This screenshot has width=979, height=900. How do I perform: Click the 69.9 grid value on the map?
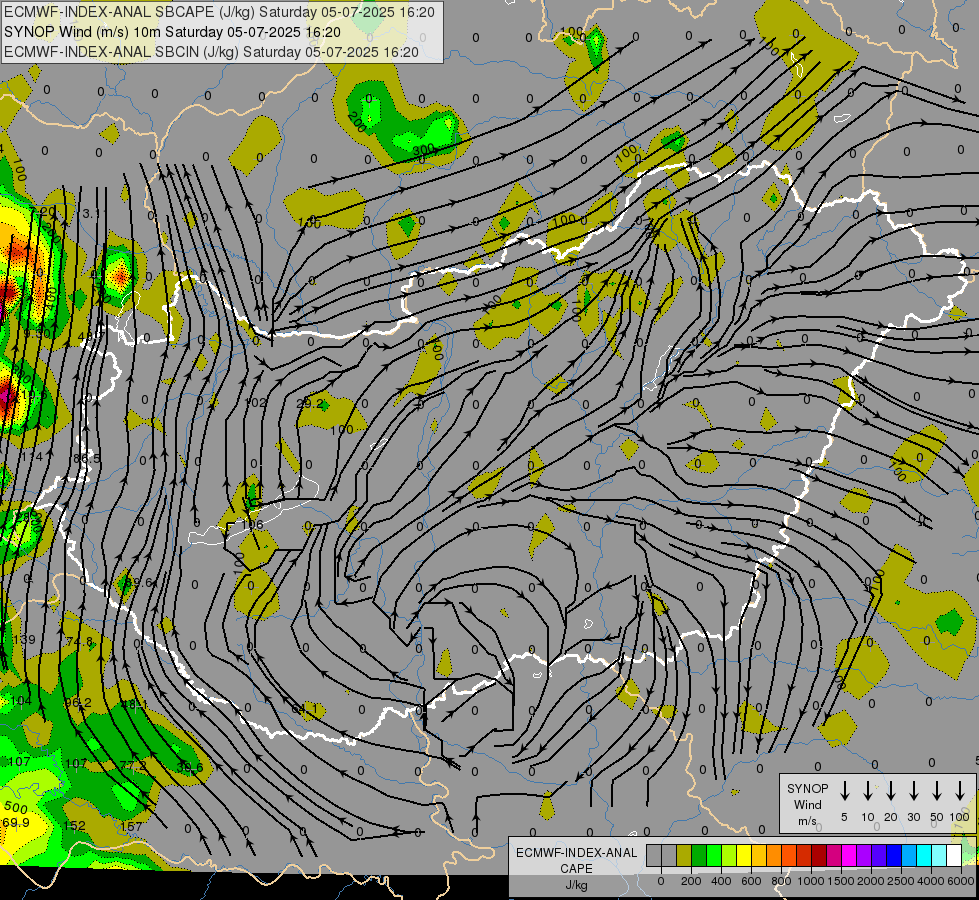pos(16,823)
